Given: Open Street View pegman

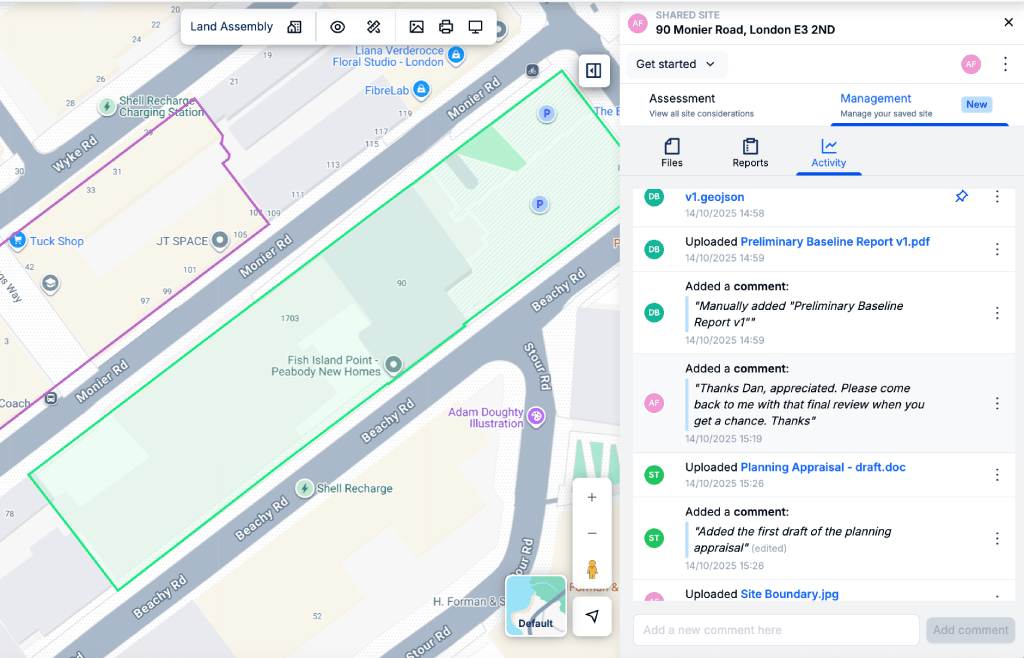Looking at the screenshot, I should [x=592, y=570].
